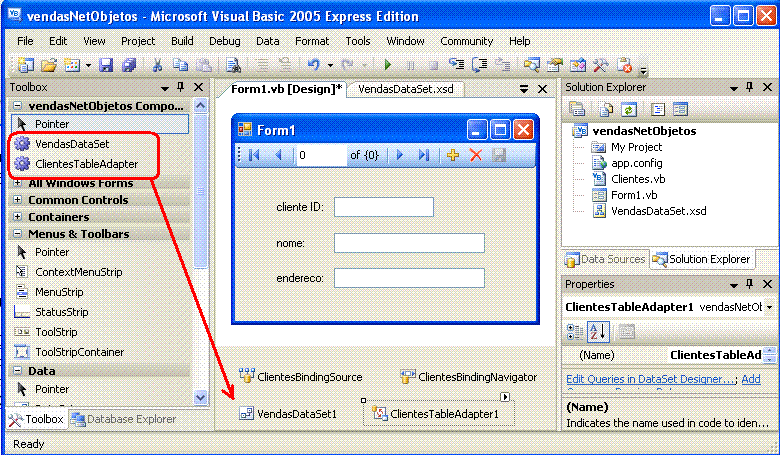Screen dimensions: 780x455
Task: Click Edit Queries in DataSet Designer link
Action: coord(651,379)
